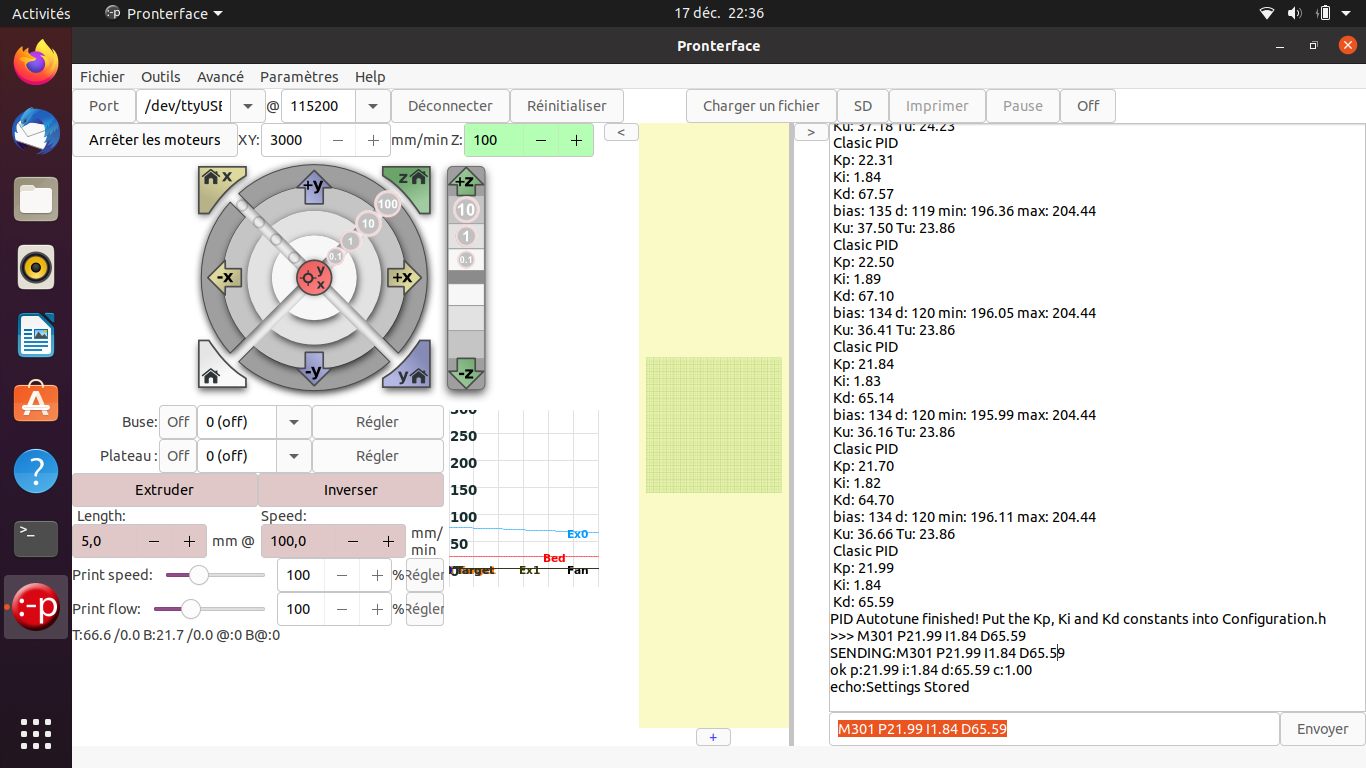Open the Pronterface app menu in the top bar
The width and height of the screenshot is (1366, 768).
(x=165, y=13)
